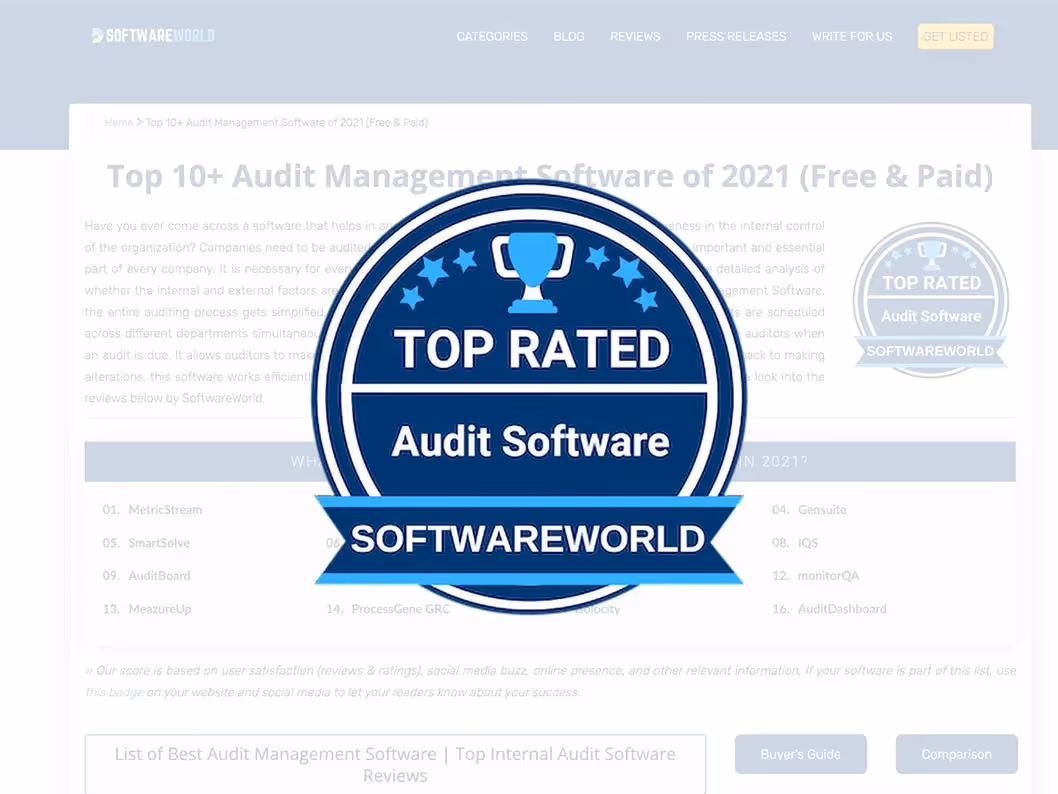This screenshot has height=794, width=1058.
Task: Select IQS in the software list
Action: click(x=808, y=543)
